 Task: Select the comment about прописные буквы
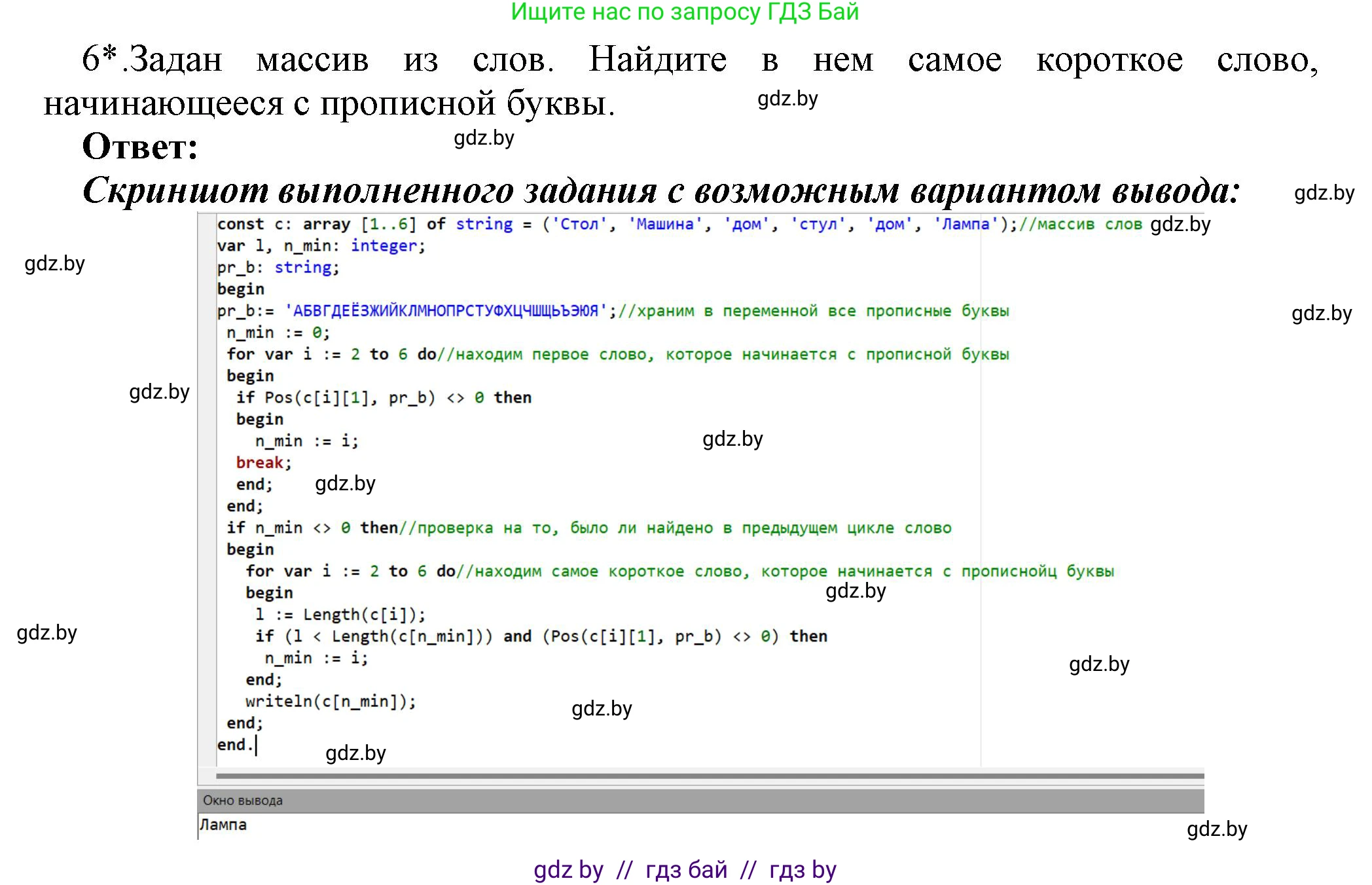(818, 310)
